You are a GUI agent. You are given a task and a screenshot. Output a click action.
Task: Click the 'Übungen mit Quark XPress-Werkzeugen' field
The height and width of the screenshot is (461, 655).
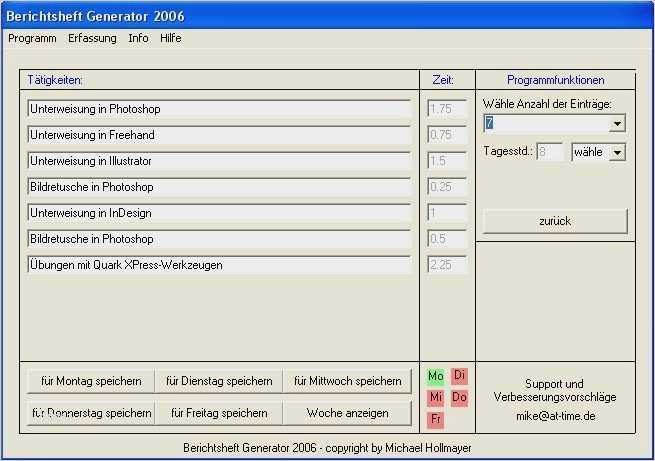[x=219, y=265]
